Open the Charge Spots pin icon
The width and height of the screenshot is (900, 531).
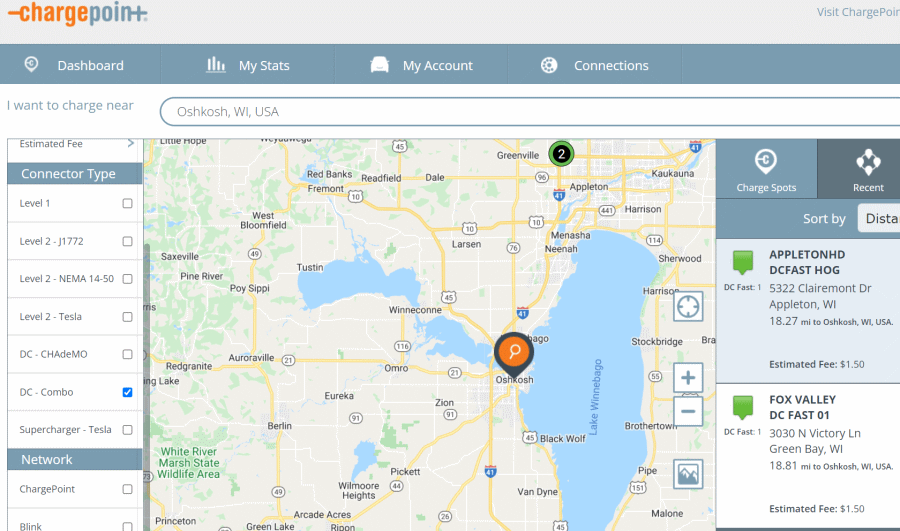click(x=766, y=162)
